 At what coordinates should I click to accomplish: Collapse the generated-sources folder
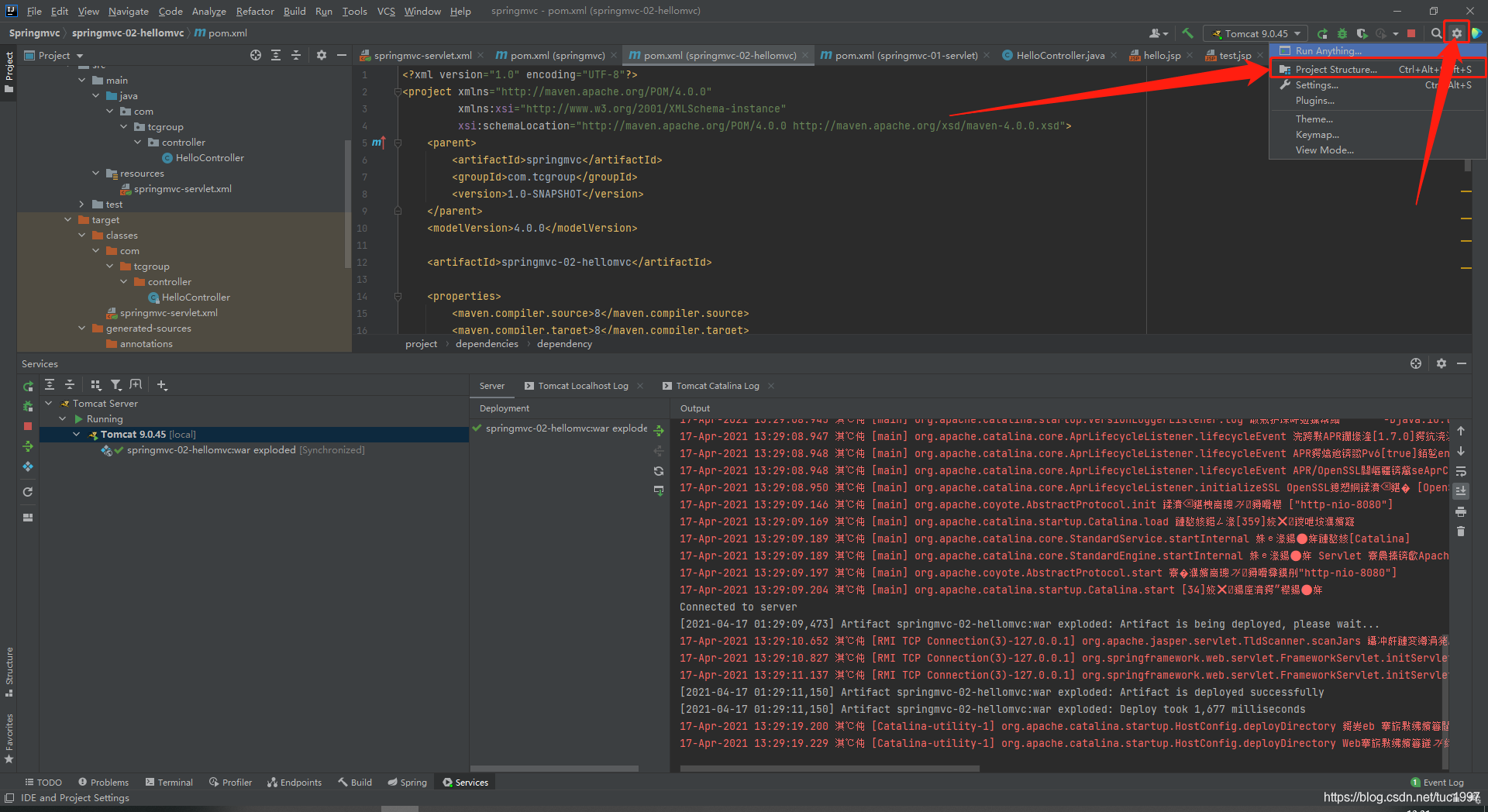click(82, 329)
